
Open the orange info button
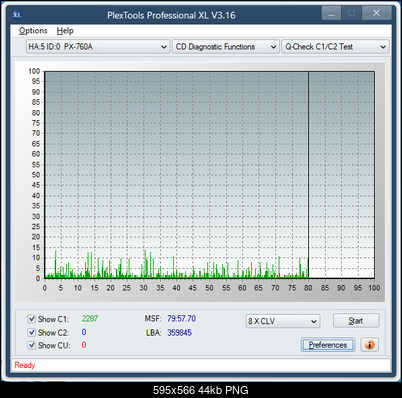click(x=370, y=345)
